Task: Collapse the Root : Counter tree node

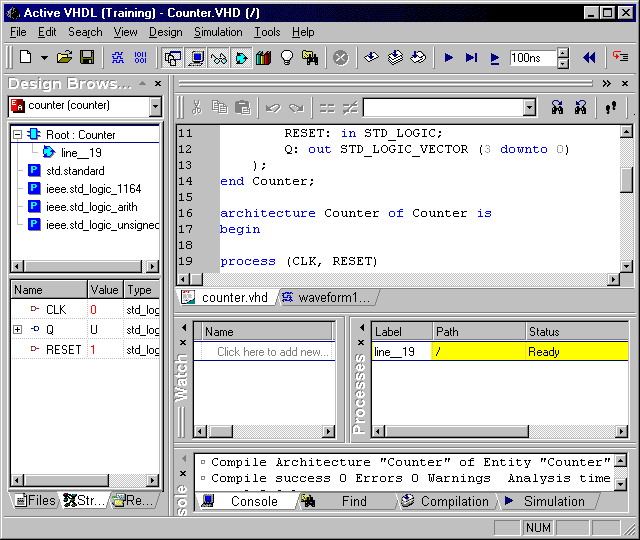Action: [17, 135]
